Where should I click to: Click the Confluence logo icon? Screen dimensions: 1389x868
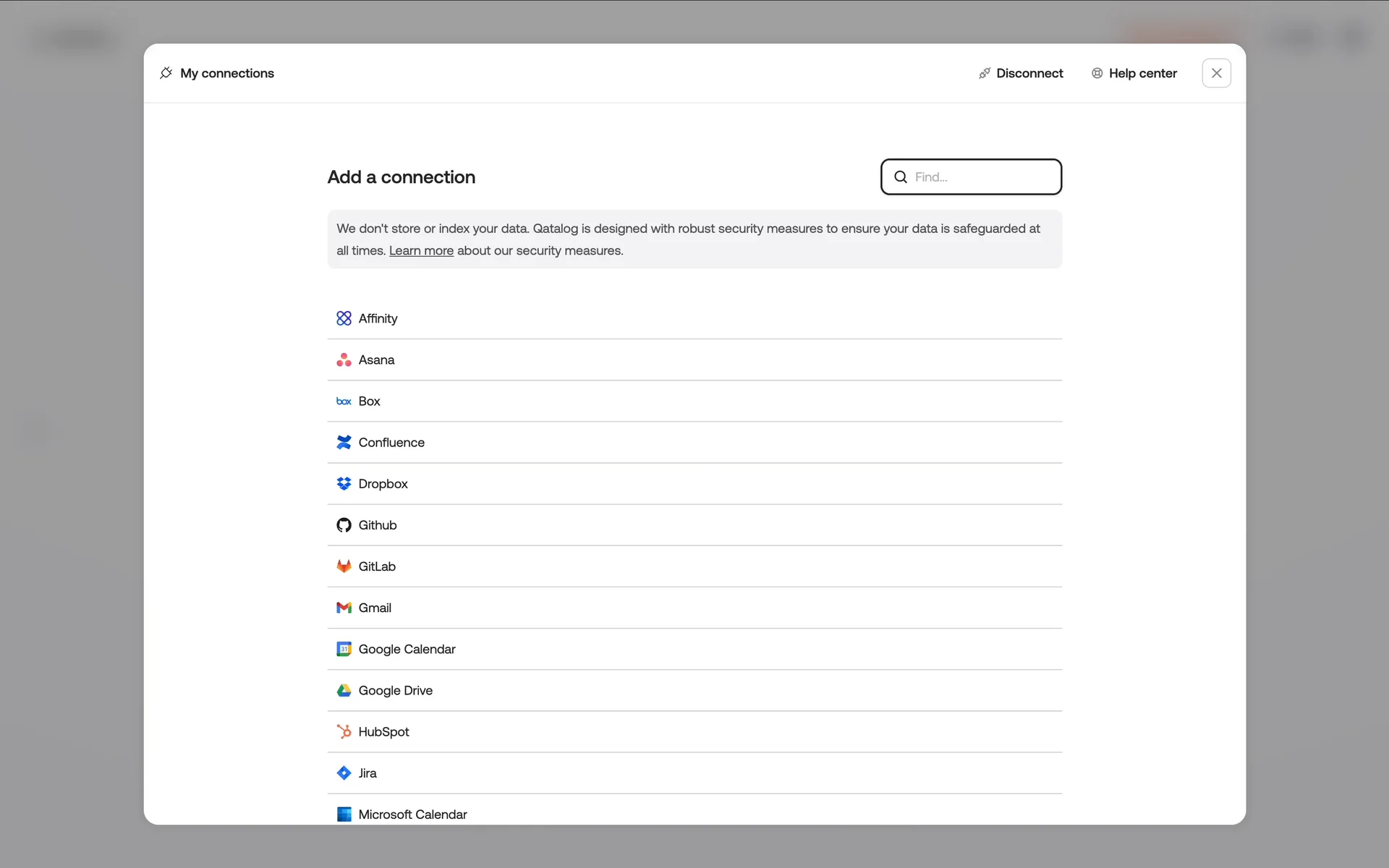click(344, 442)
